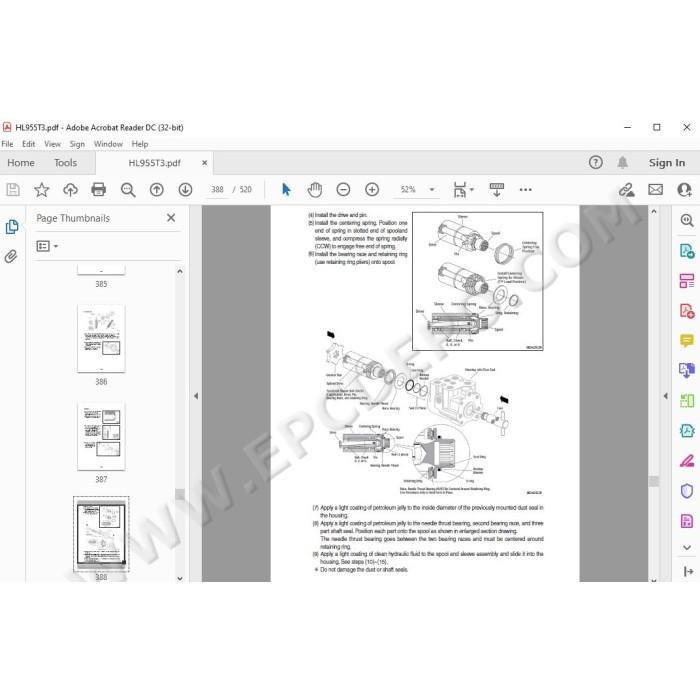This screenshot has width=700, height=700.
Task: Open Fill & Sign tool
Action: pyautogui.click(x=687, y=461)
